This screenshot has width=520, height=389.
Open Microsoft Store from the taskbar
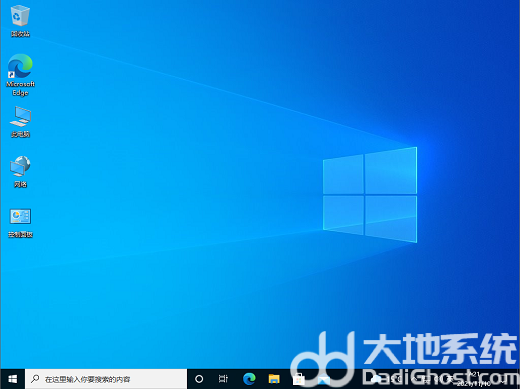click(x=299, y=379)
